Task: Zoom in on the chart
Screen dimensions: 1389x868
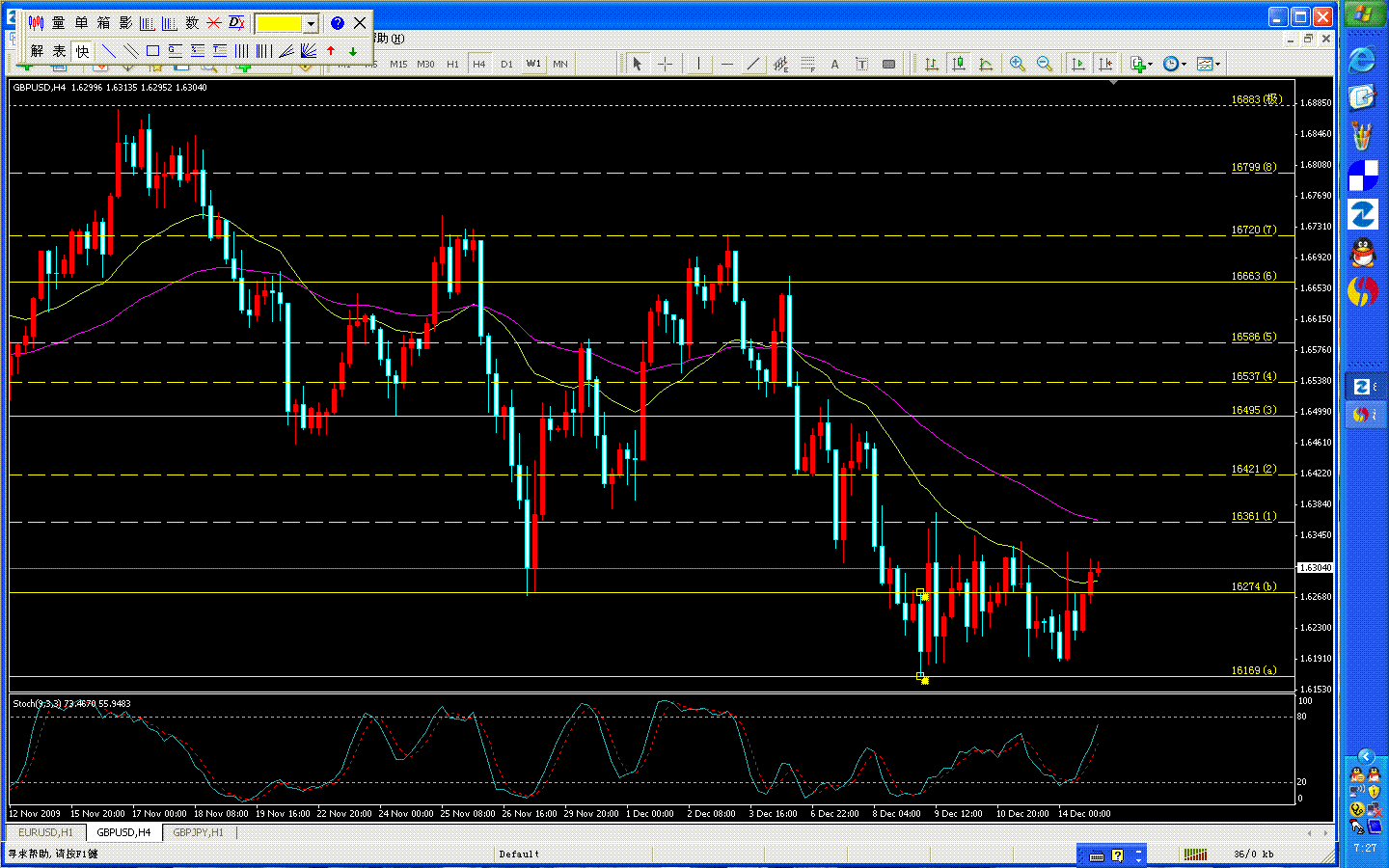Action: 1018,64
